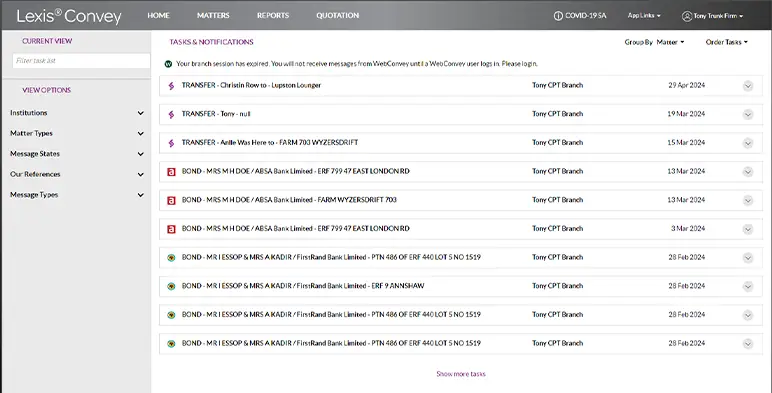Click the Lexis Convey logo
Screen dimensions: 772x393
coord(69,16)
